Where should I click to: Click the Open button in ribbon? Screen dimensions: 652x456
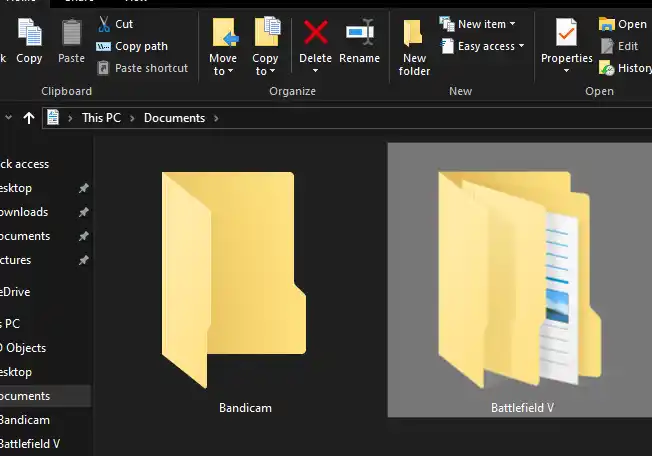click(x=623, y=24)
